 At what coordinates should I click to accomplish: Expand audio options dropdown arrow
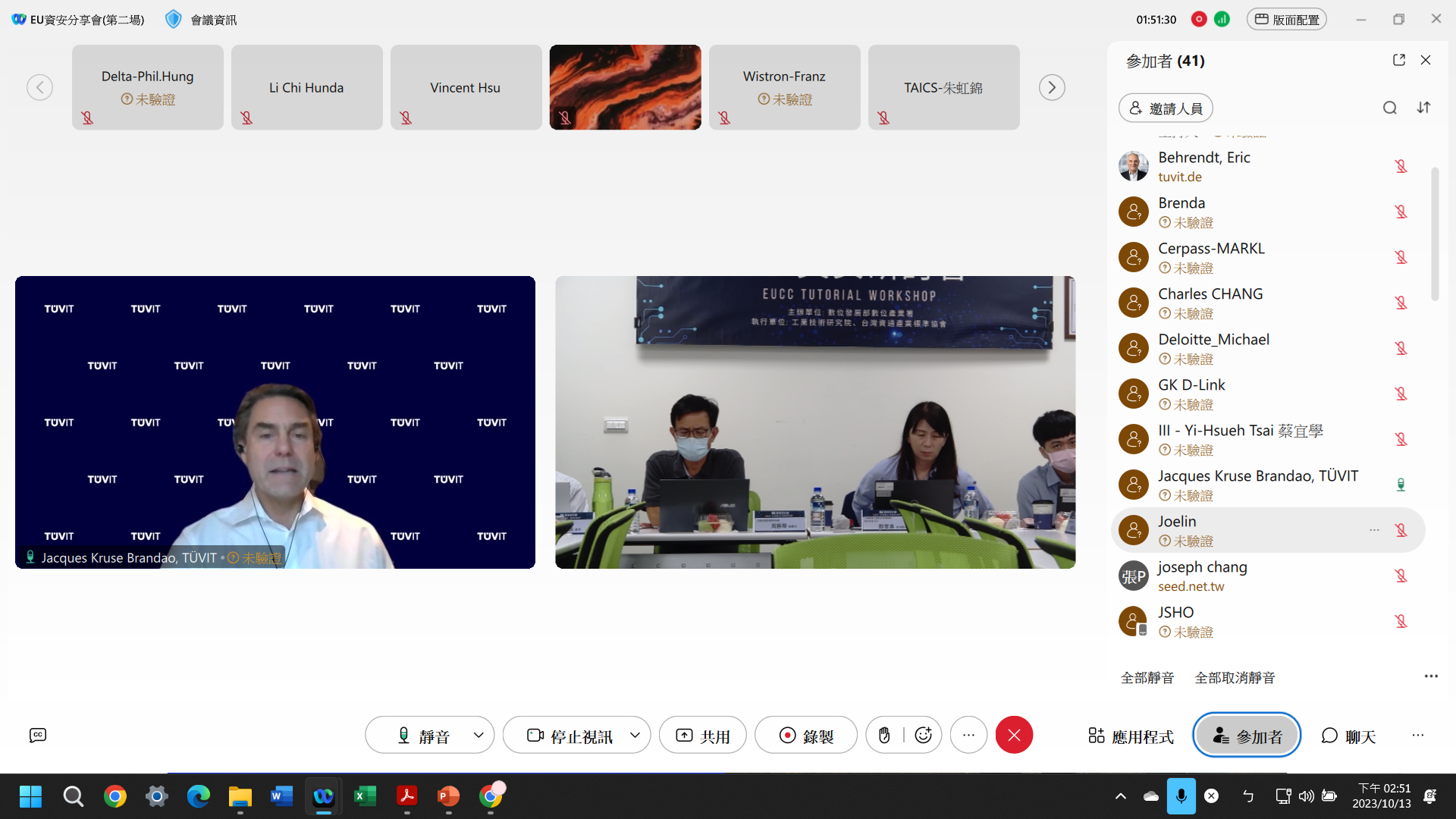click(x=479, y=735)
